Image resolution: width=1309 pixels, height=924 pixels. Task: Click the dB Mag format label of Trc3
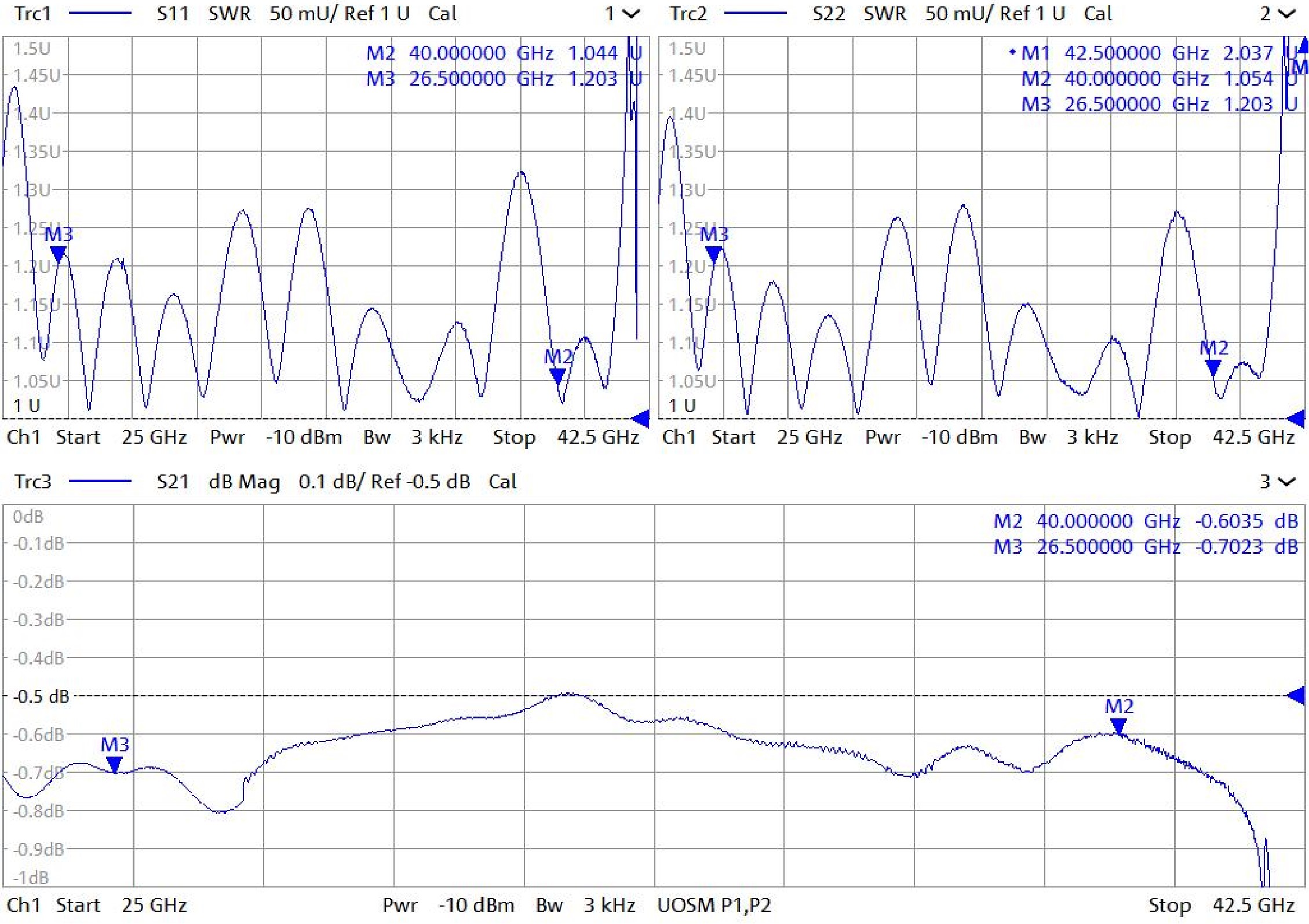(244, 482)
